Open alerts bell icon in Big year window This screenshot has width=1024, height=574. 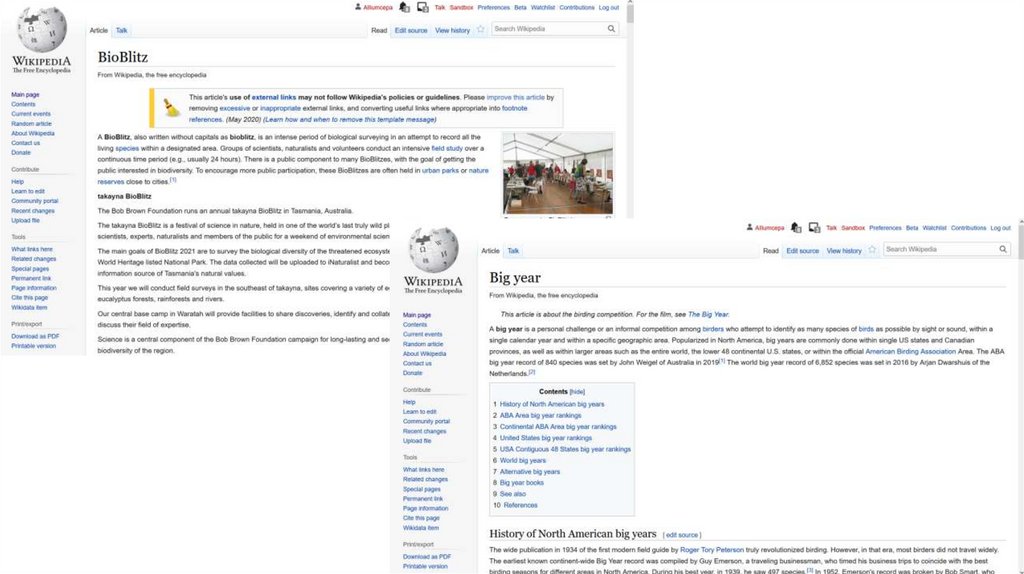click(x=795, y=227)
